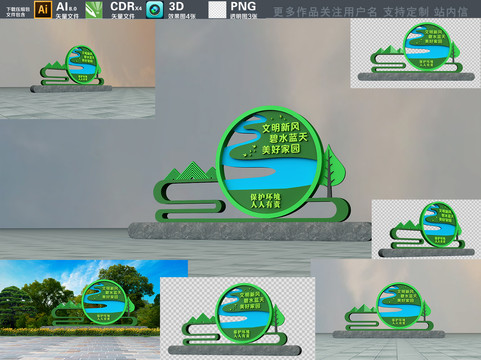Click the PNG checkerboard transparency icon
481x360 pixels.
[217, 9]
